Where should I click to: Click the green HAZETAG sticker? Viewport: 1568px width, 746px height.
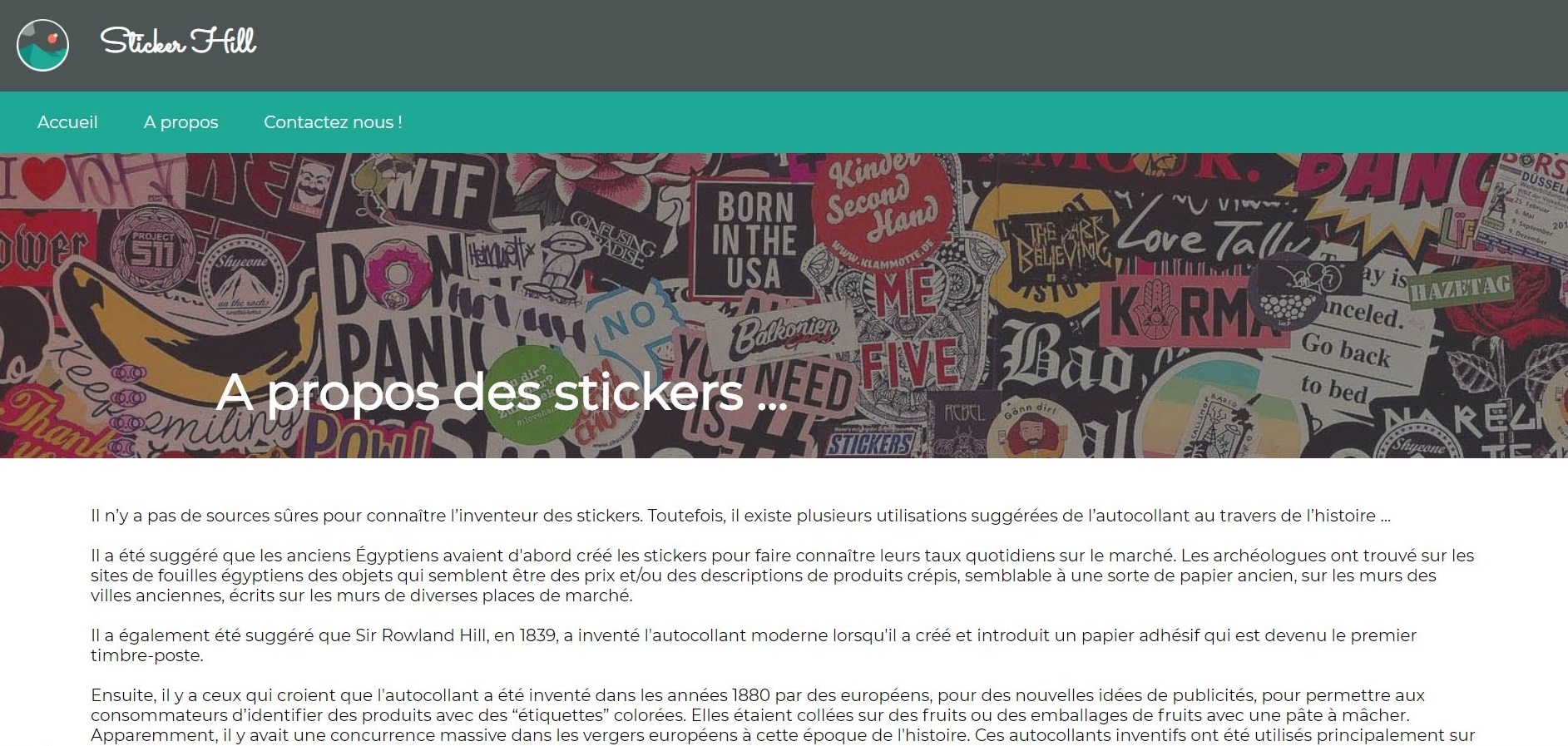click(1460, 288)
